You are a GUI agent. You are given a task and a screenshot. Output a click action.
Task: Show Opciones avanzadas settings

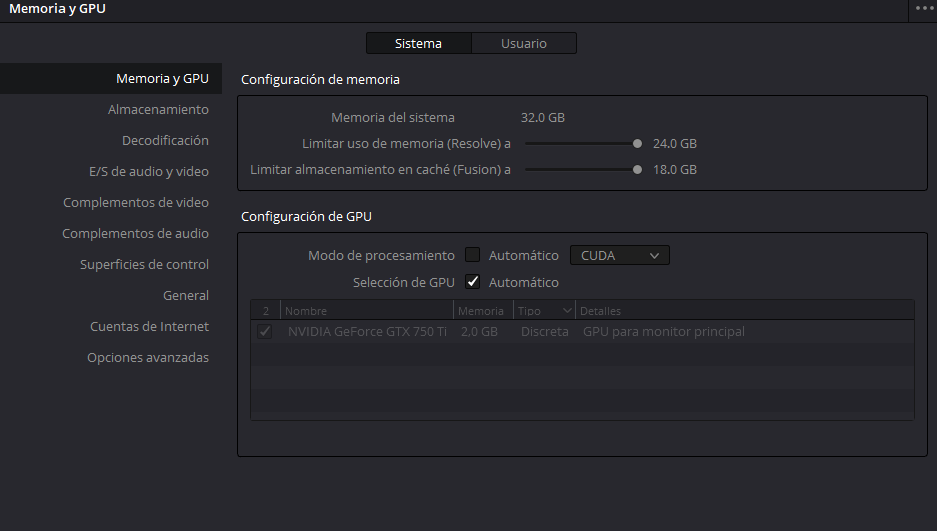tap(148, 357)
